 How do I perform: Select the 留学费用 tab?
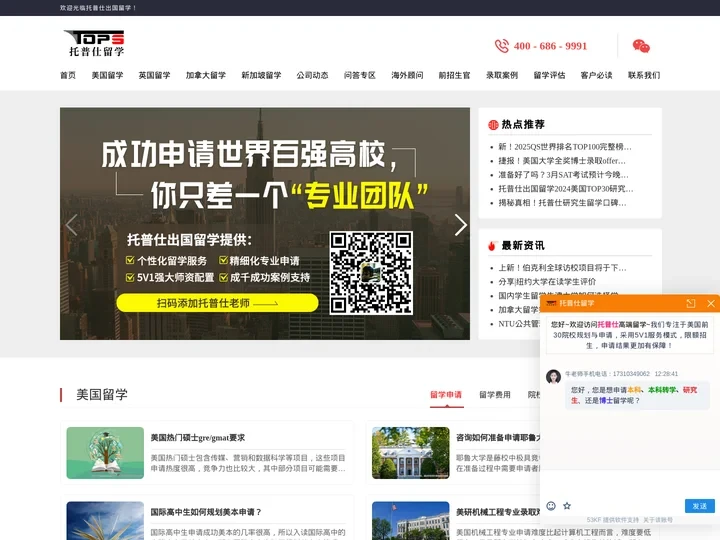pyautogui.click(x=495, y=395)
